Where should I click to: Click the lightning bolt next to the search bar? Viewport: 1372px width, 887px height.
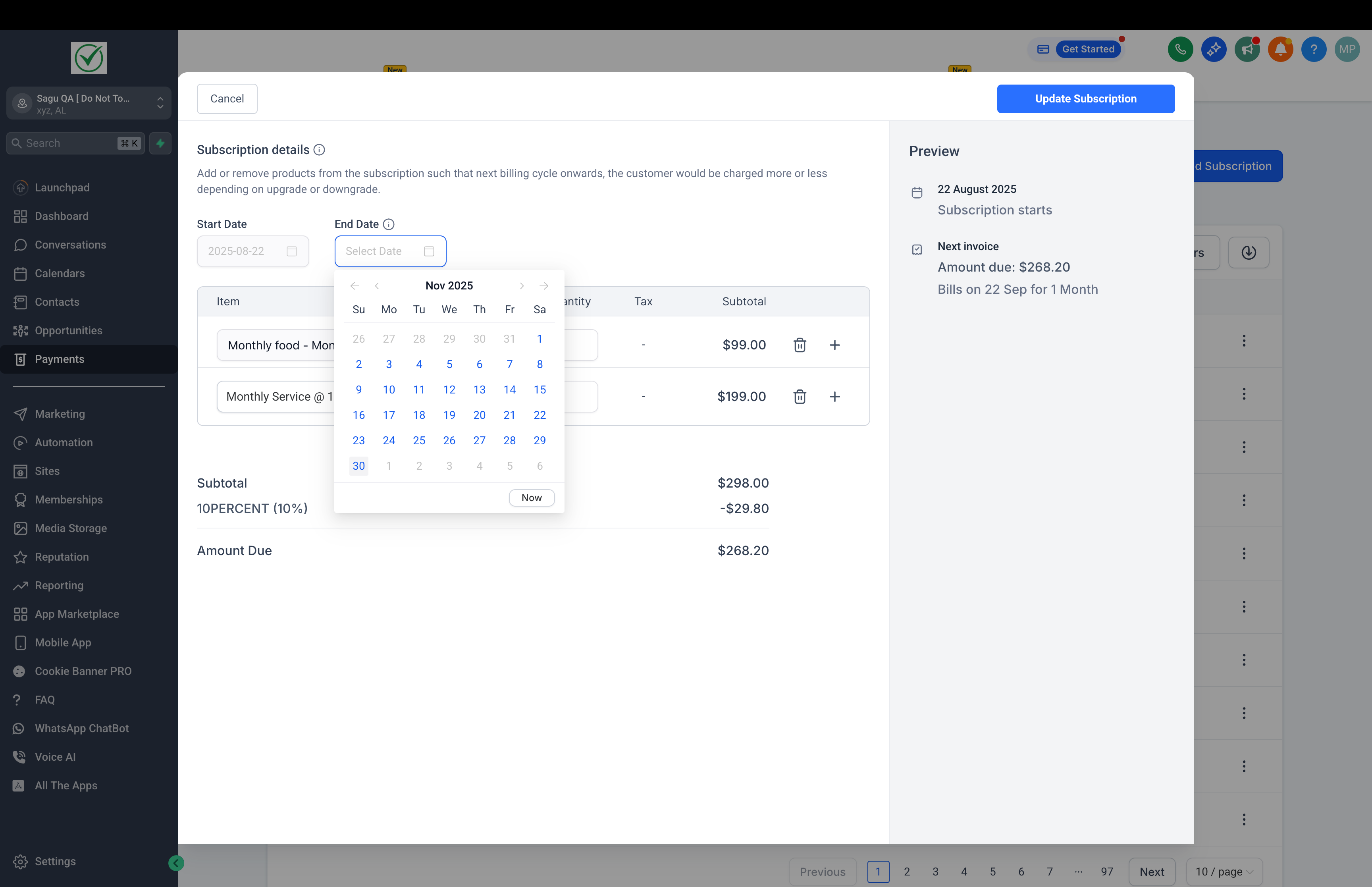pos(160,143)
